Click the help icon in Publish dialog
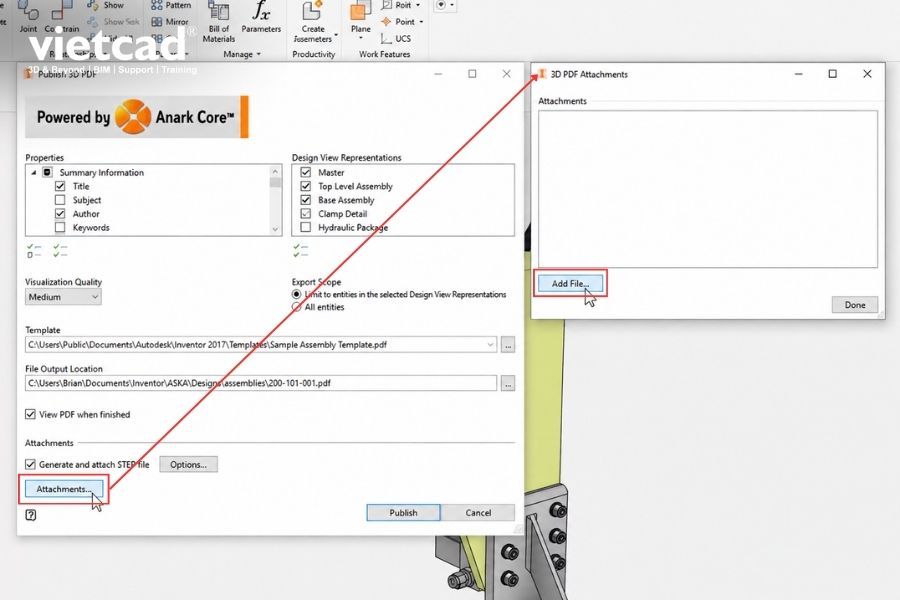900x600 pixels. 31,515
